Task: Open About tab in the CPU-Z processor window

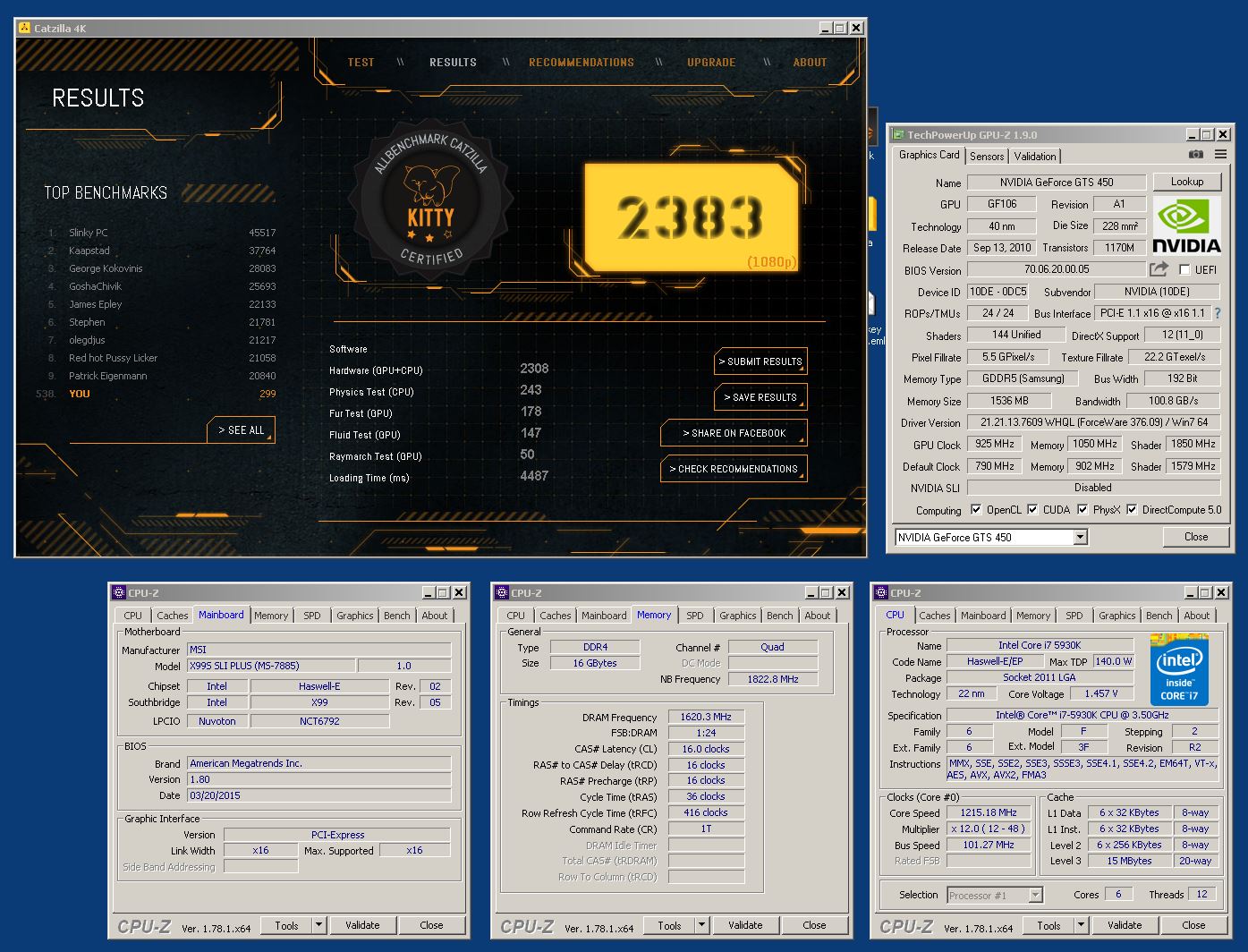Action: point(1197,616)
